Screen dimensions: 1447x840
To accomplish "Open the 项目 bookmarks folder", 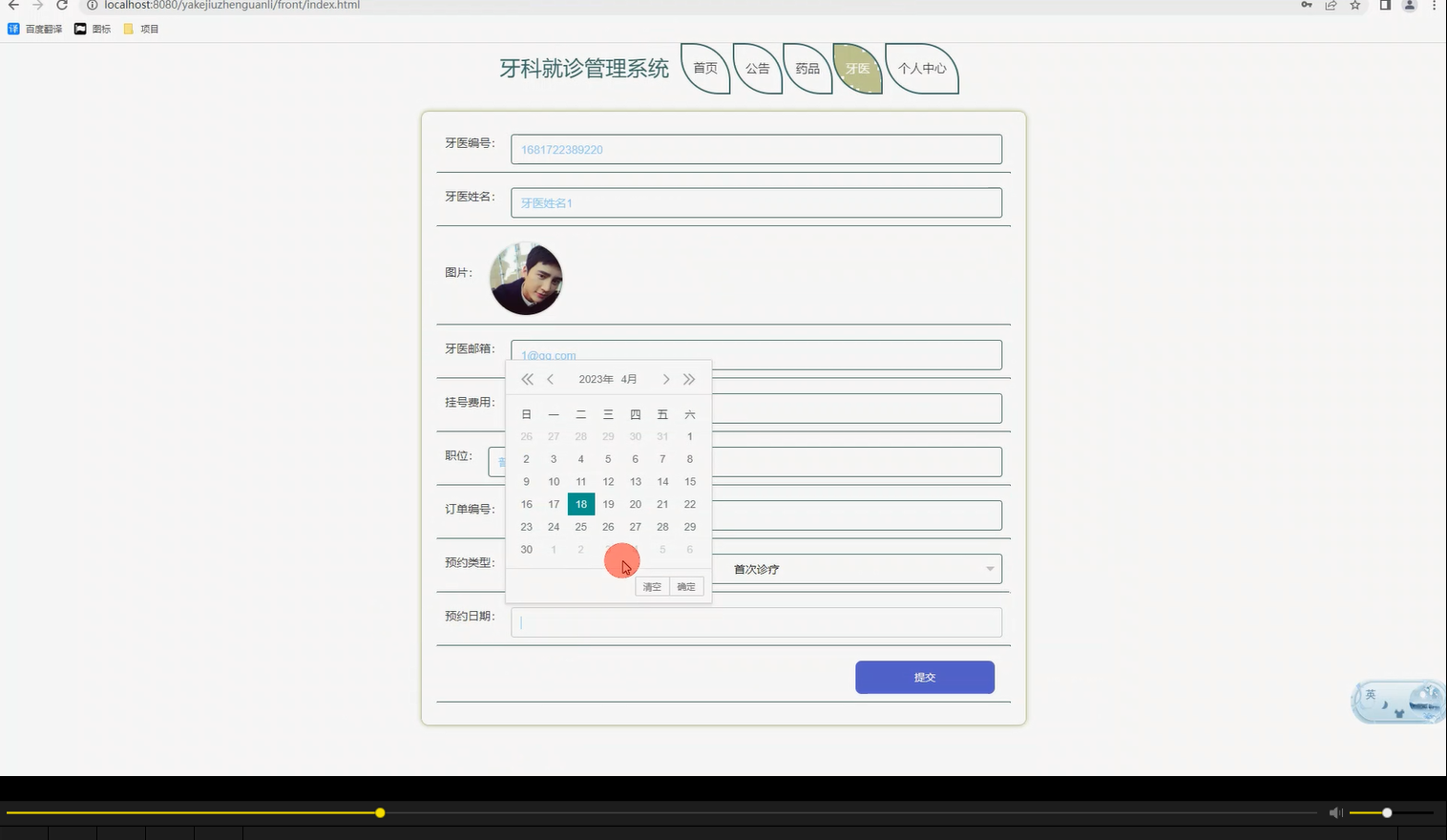I will [141, 29].
